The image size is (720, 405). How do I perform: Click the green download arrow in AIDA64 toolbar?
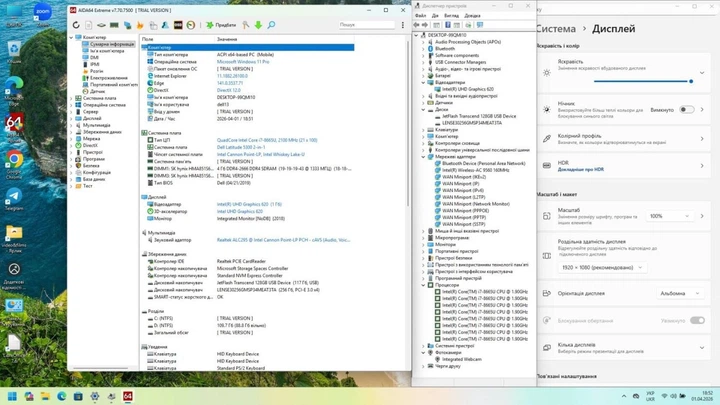(259, 25)
